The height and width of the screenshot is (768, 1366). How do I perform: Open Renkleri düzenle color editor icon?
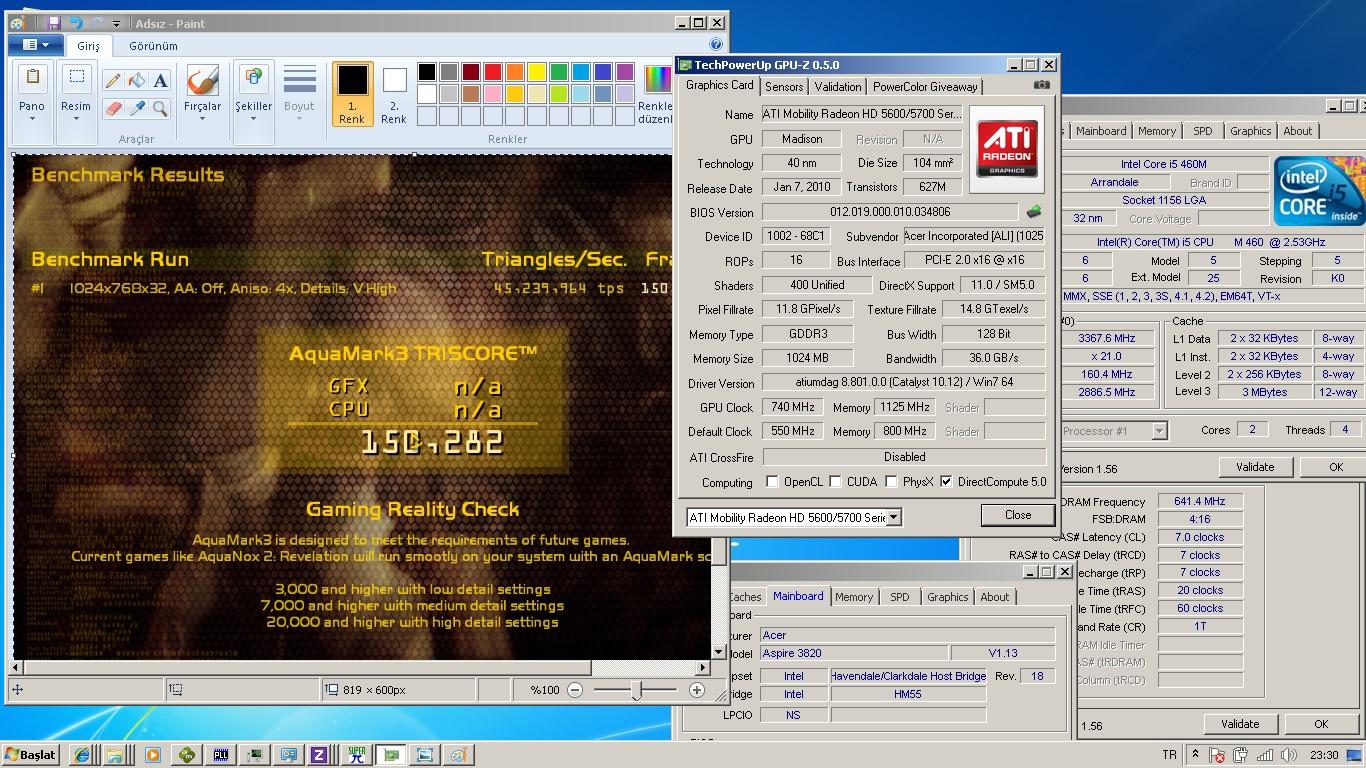[x=657, y=79]
